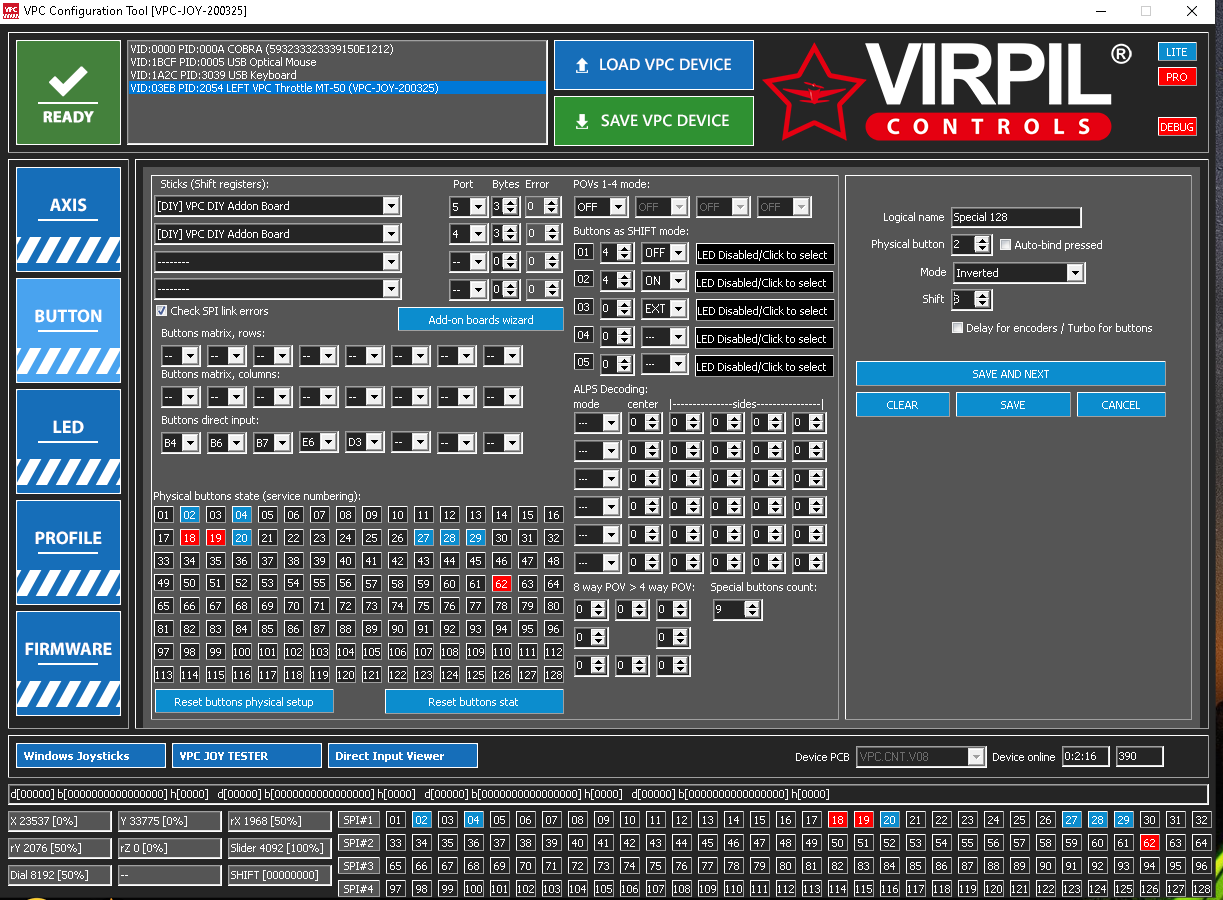Click physical button 02 in the state grid
The width and height of the screenshot is (1223, 900).
[x=190, y=515]
